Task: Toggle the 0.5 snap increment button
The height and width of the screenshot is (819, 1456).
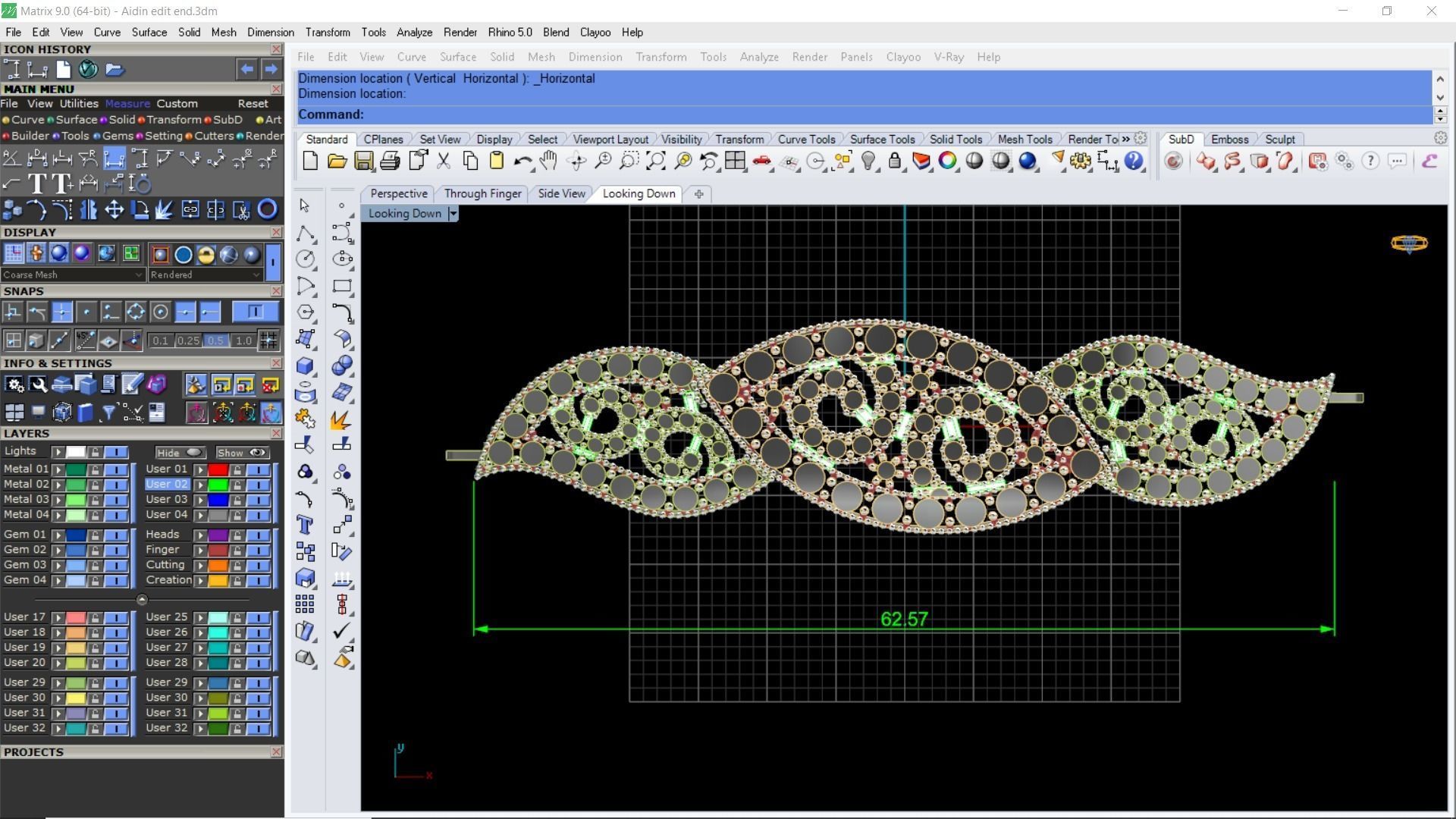Action: (x=215, y=340)
